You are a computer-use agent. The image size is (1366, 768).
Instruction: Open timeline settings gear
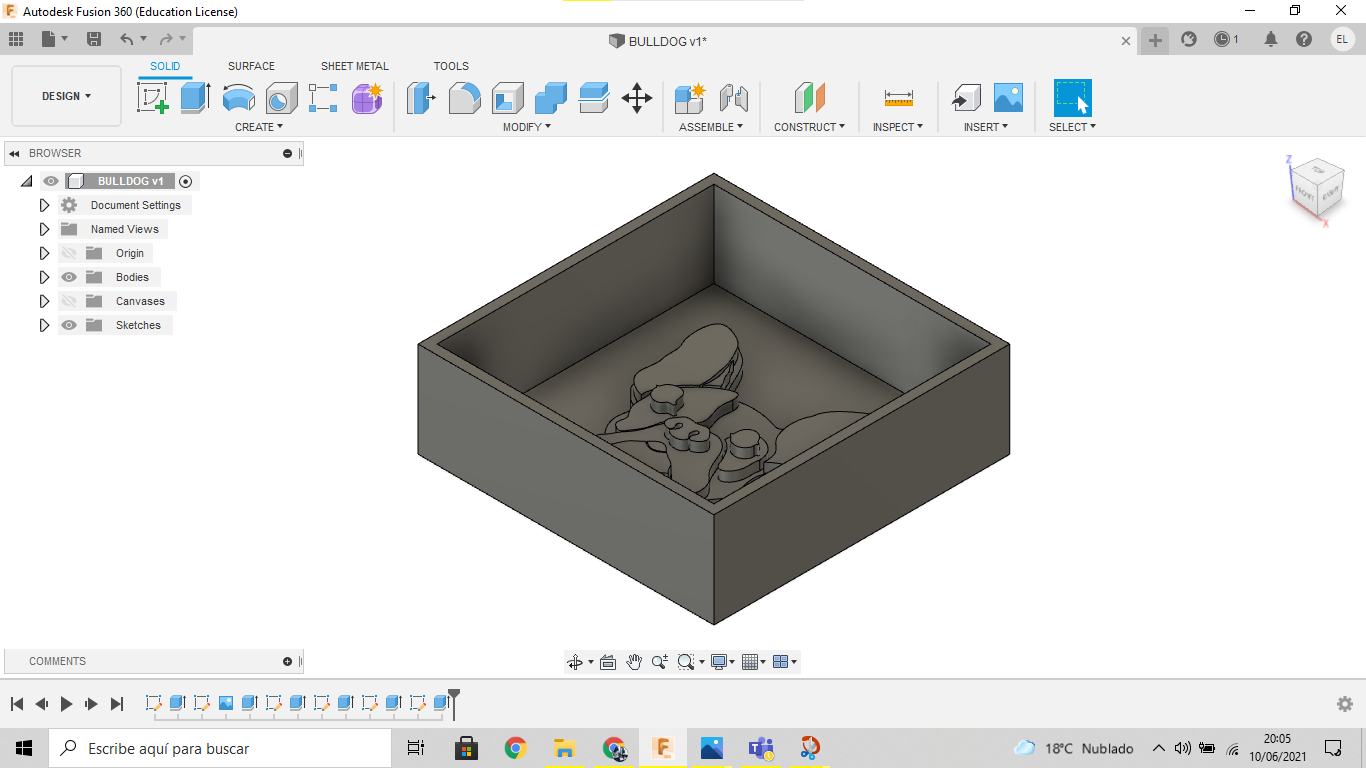[1345, 704]
